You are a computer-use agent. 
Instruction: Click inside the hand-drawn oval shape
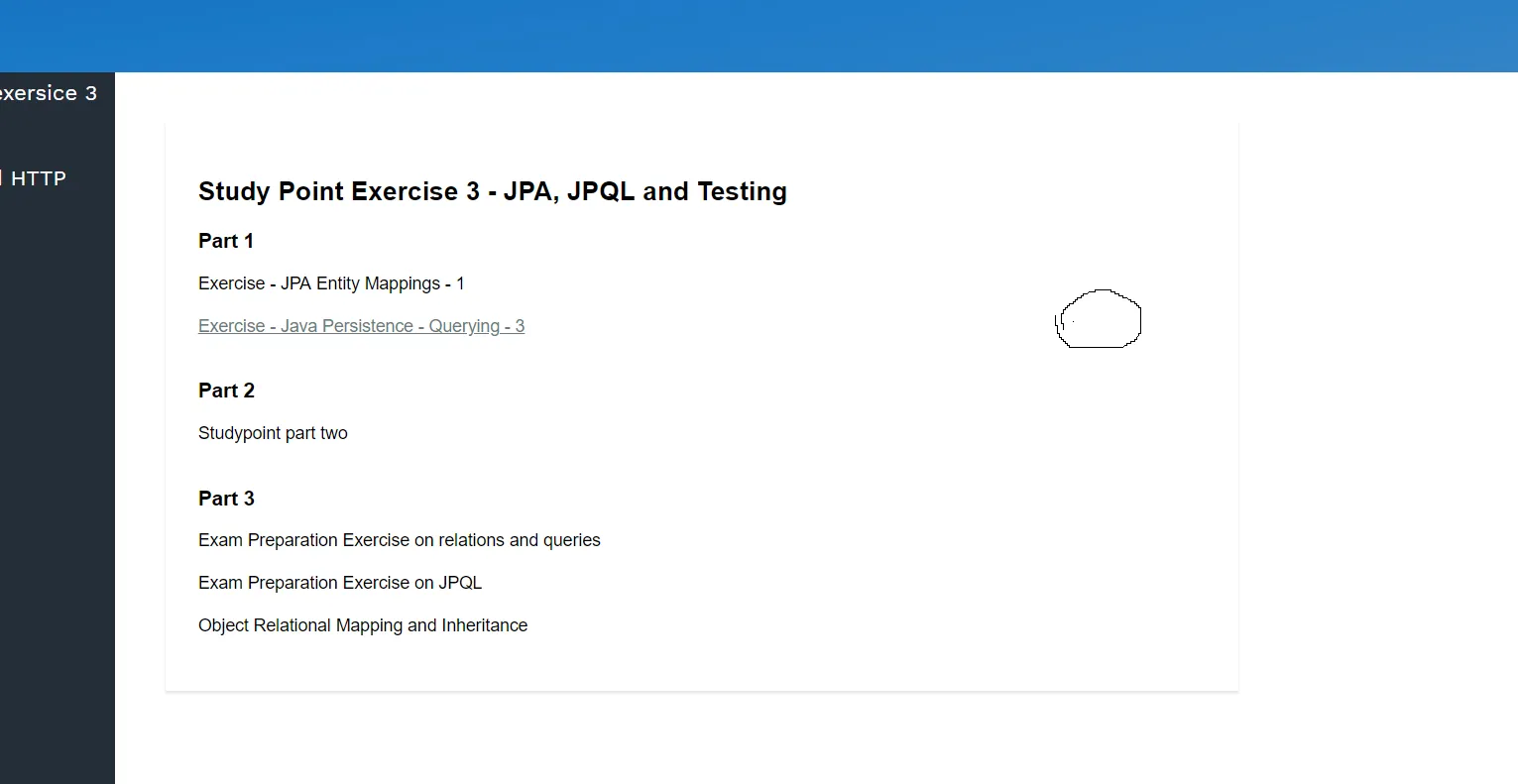tap(1101, 319)
